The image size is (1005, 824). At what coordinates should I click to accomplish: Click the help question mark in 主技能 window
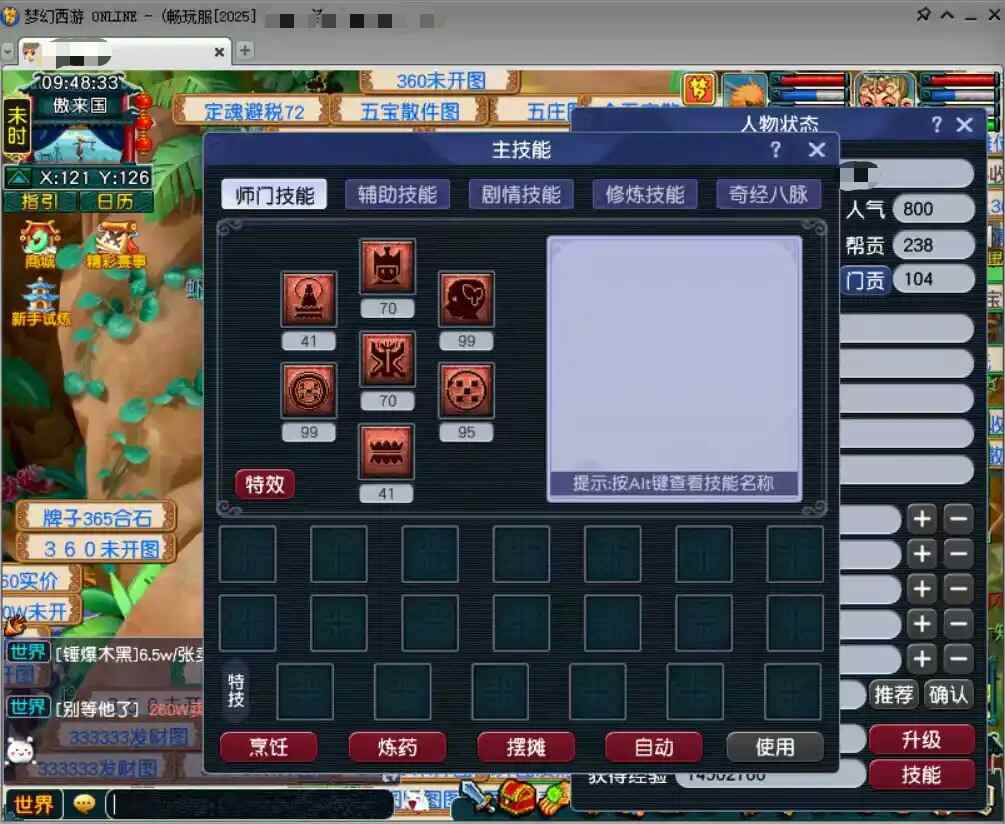[776, 150]
